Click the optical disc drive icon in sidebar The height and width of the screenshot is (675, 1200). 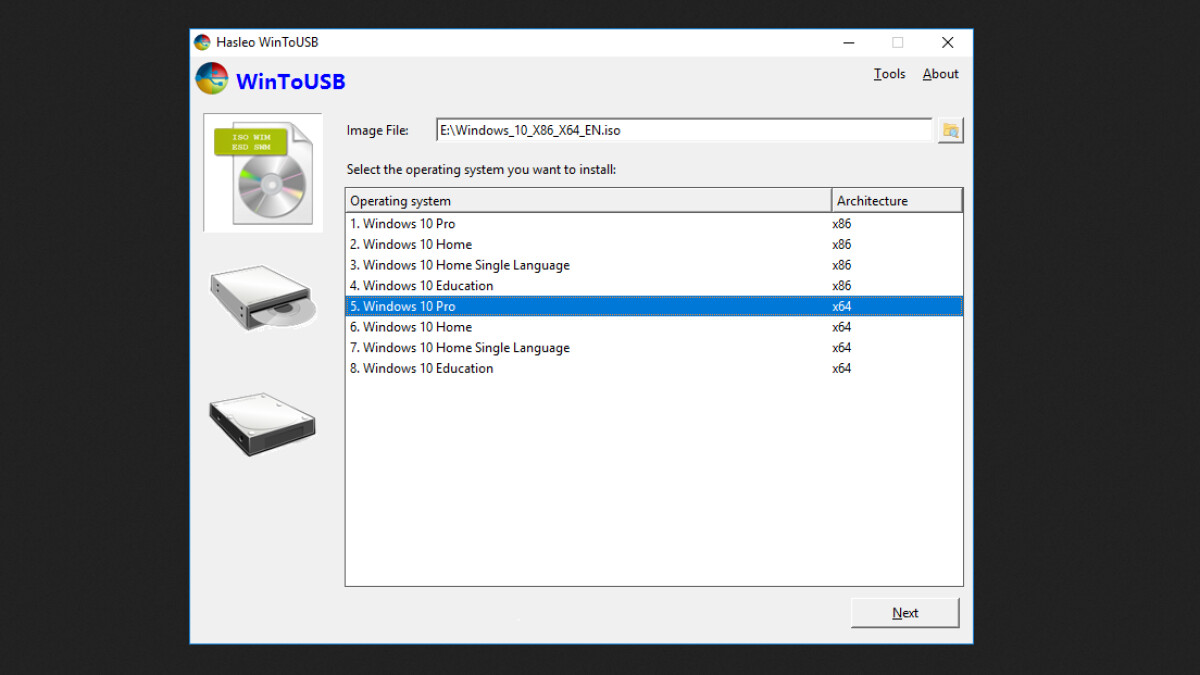[x=262, y=297]
